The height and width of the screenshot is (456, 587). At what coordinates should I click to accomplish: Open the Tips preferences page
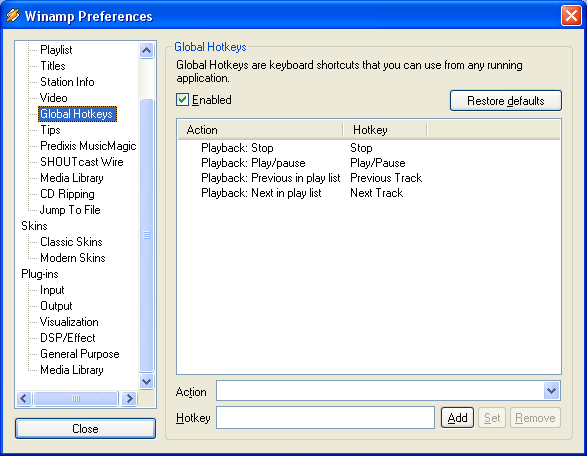(x=50, y=130)
